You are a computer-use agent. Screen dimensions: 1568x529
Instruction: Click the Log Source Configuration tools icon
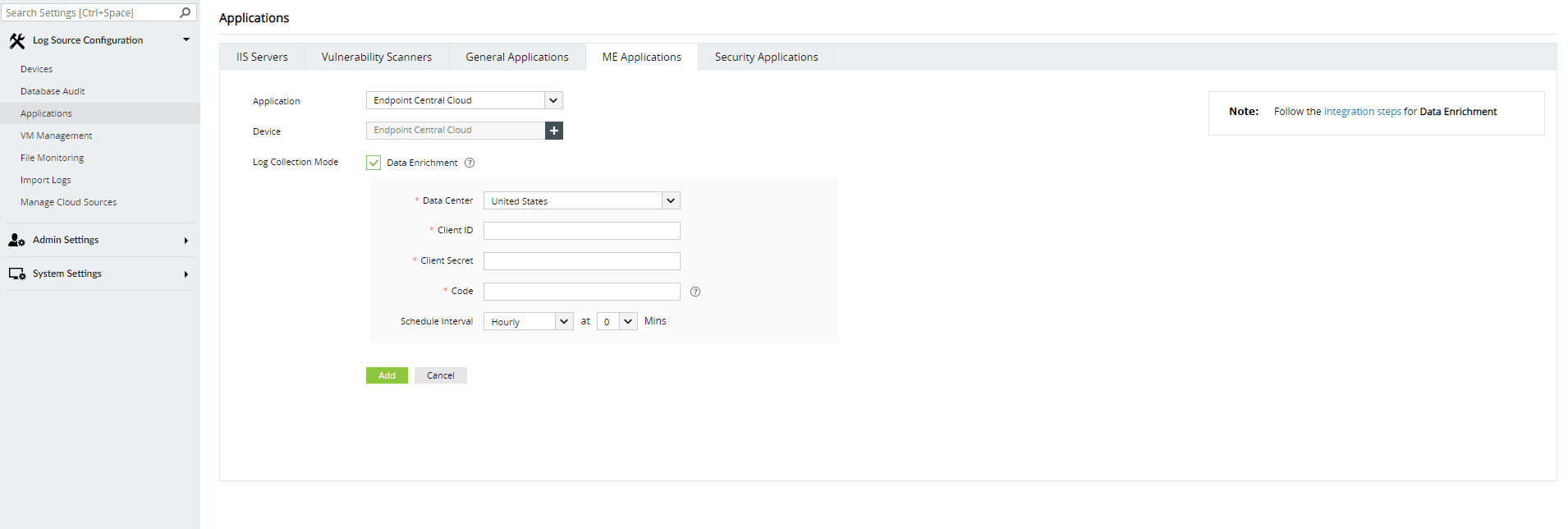[16, 40]
